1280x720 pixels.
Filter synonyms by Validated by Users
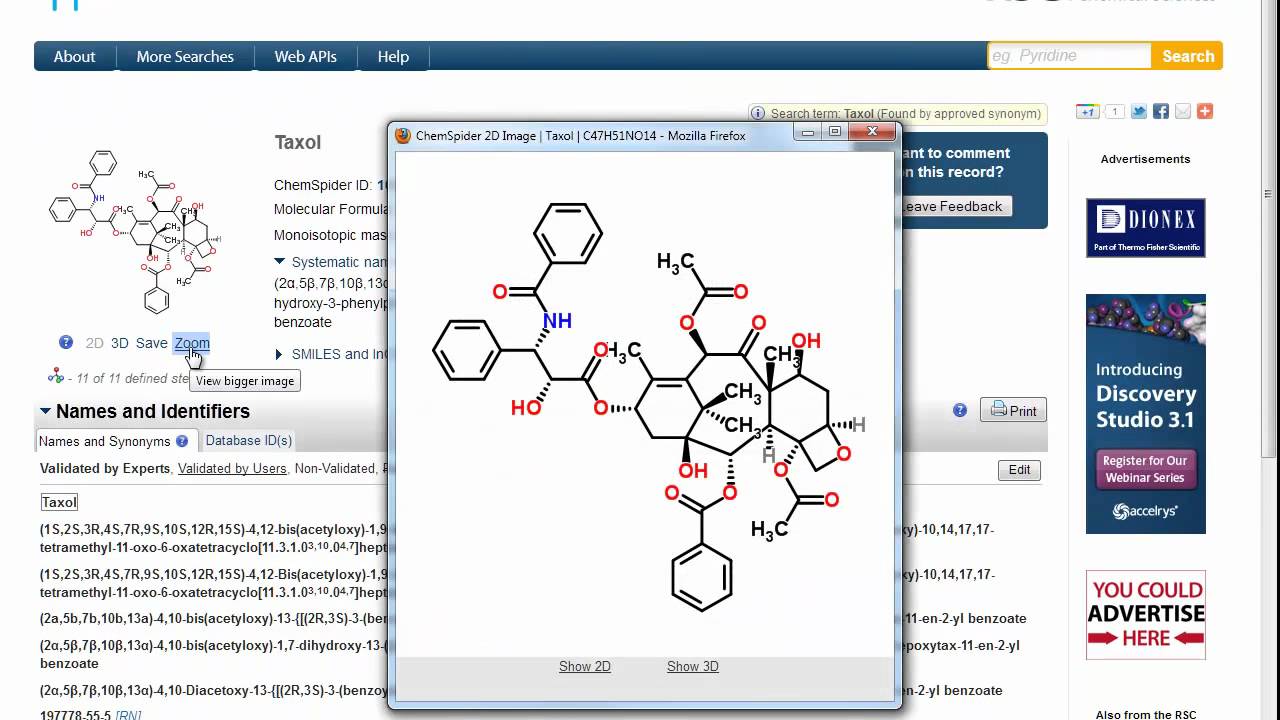tap(232, 468)
